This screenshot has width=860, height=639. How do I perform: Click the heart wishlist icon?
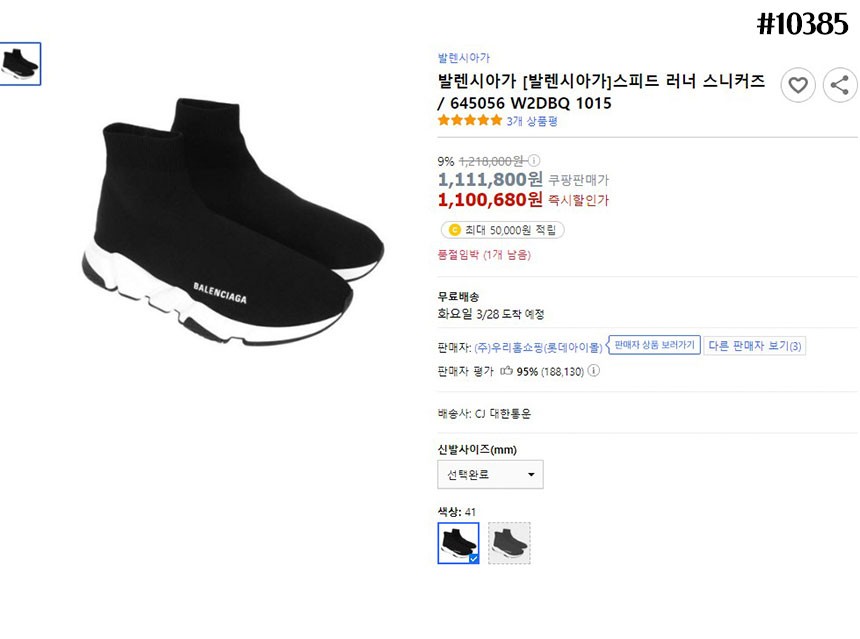[x=797, y=85]
